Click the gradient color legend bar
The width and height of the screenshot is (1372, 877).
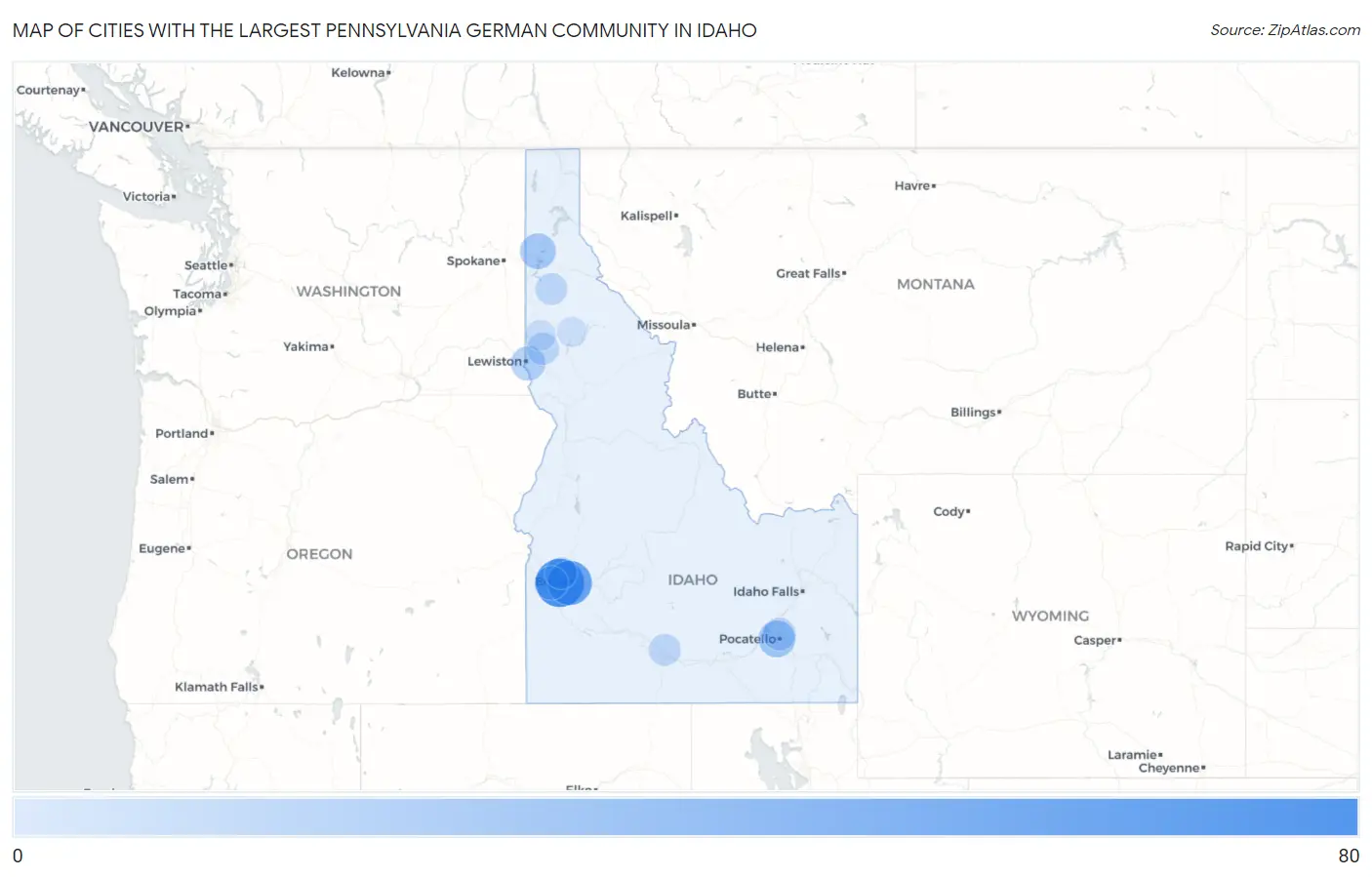tap(686, 817)
